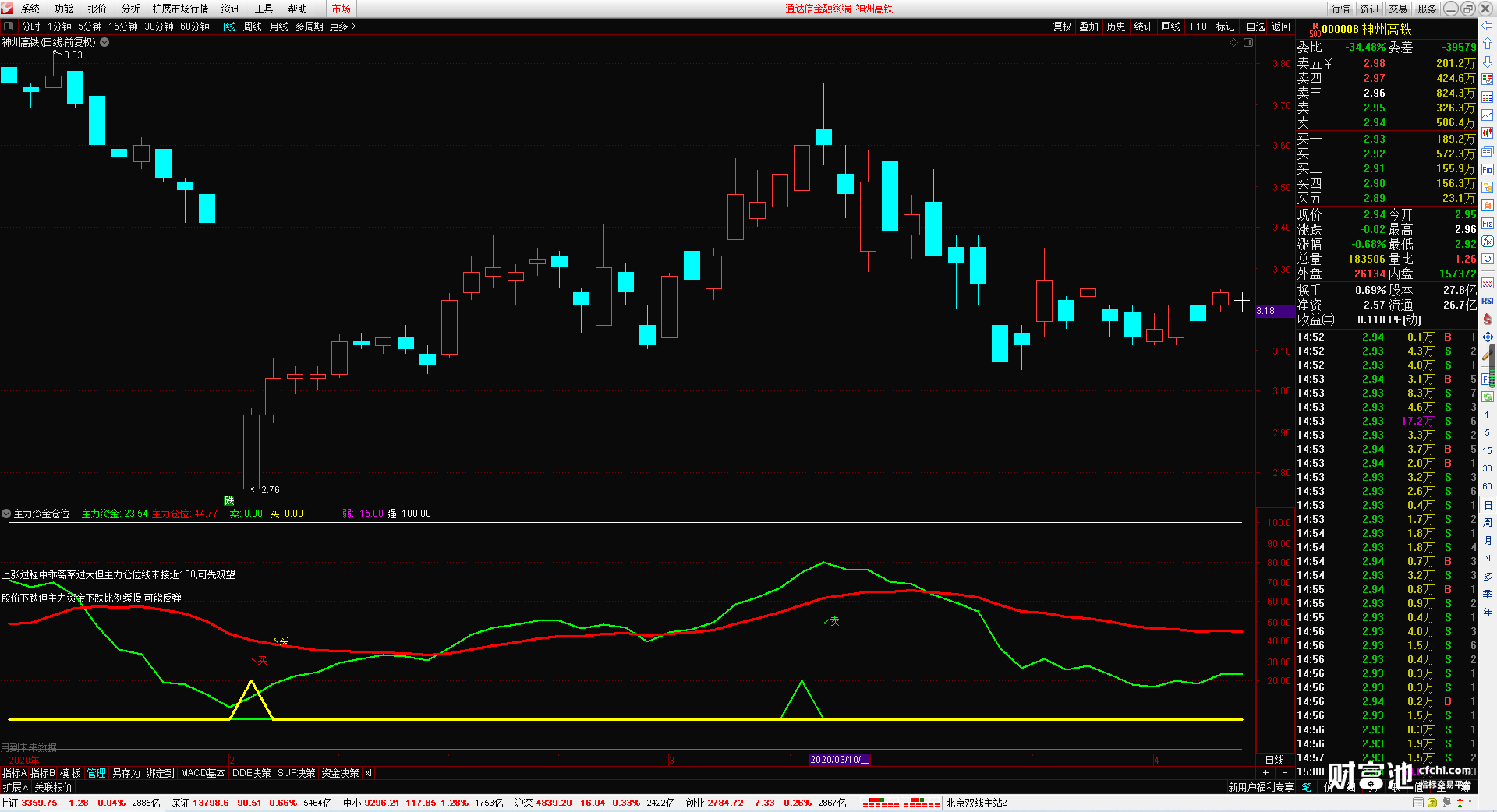Click the RSI indicator sidebar icon
This screenshot has width=1497, height=812.
[x=1488, y=301]
